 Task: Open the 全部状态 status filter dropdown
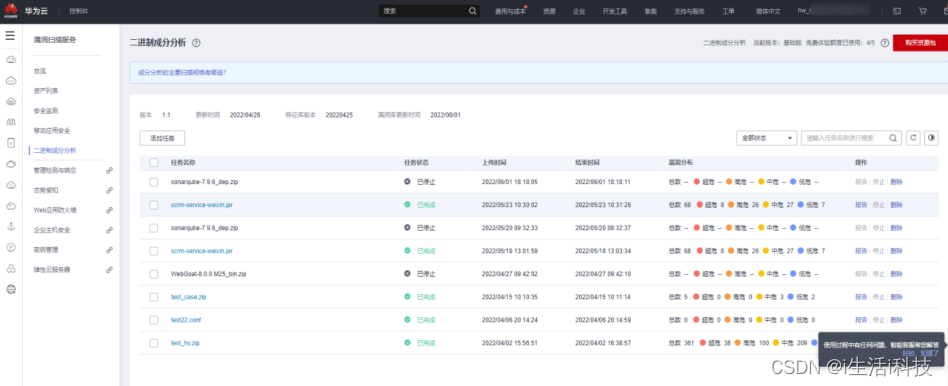point(766,138)
